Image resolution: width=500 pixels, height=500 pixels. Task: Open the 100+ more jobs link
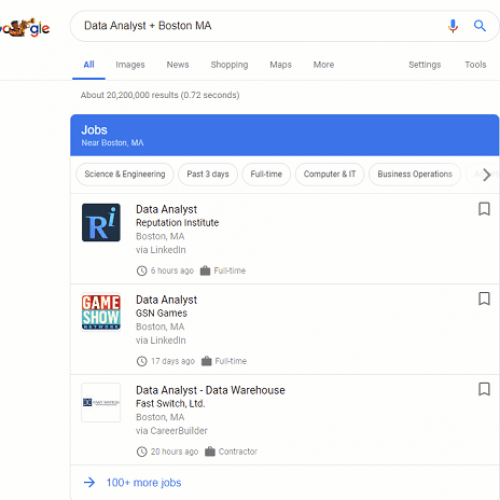144,482
